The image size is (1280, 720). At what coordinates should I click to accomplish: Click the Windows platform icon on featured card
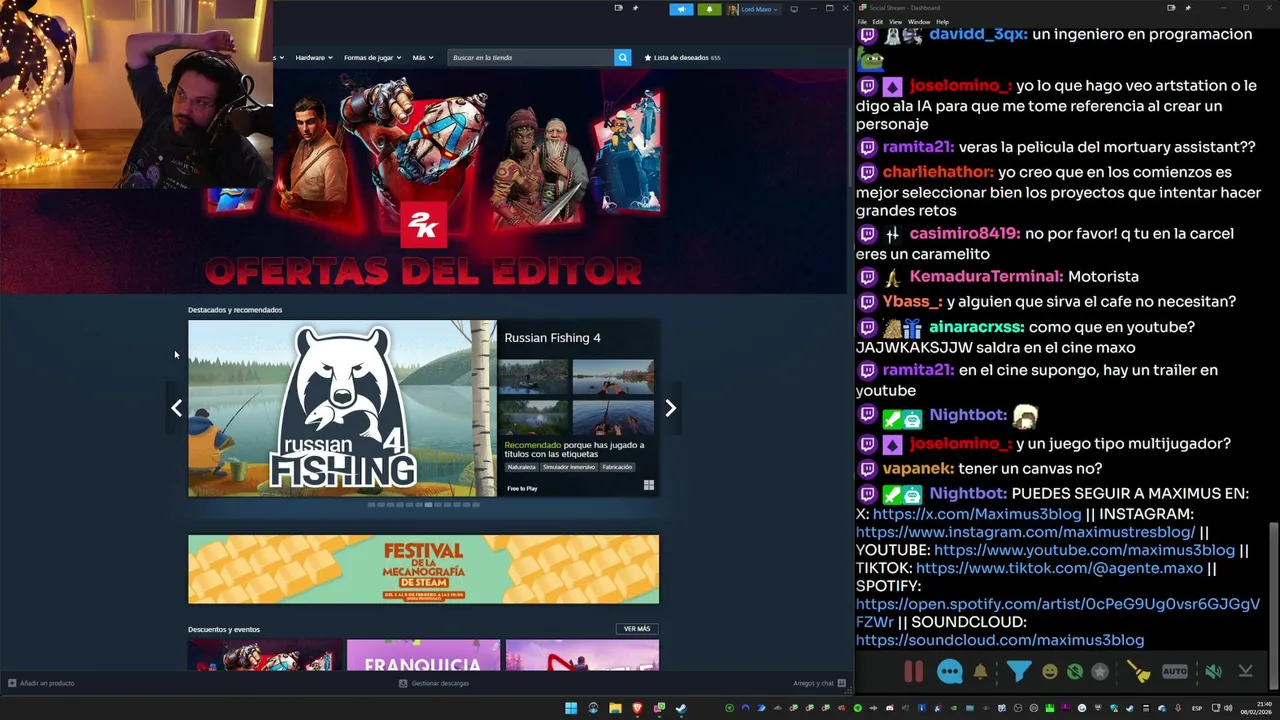click(x=649, y=486)
